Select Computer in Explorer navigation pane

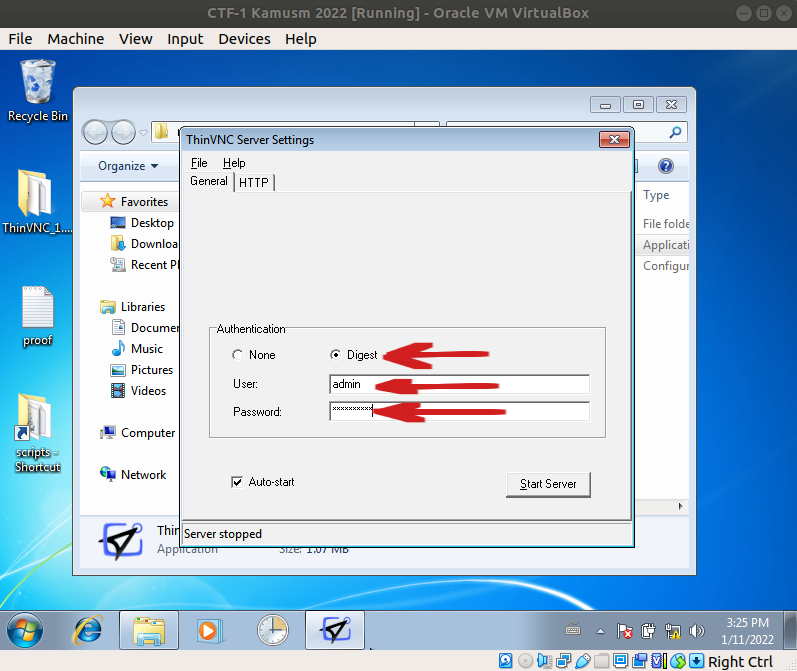(137, 433)
